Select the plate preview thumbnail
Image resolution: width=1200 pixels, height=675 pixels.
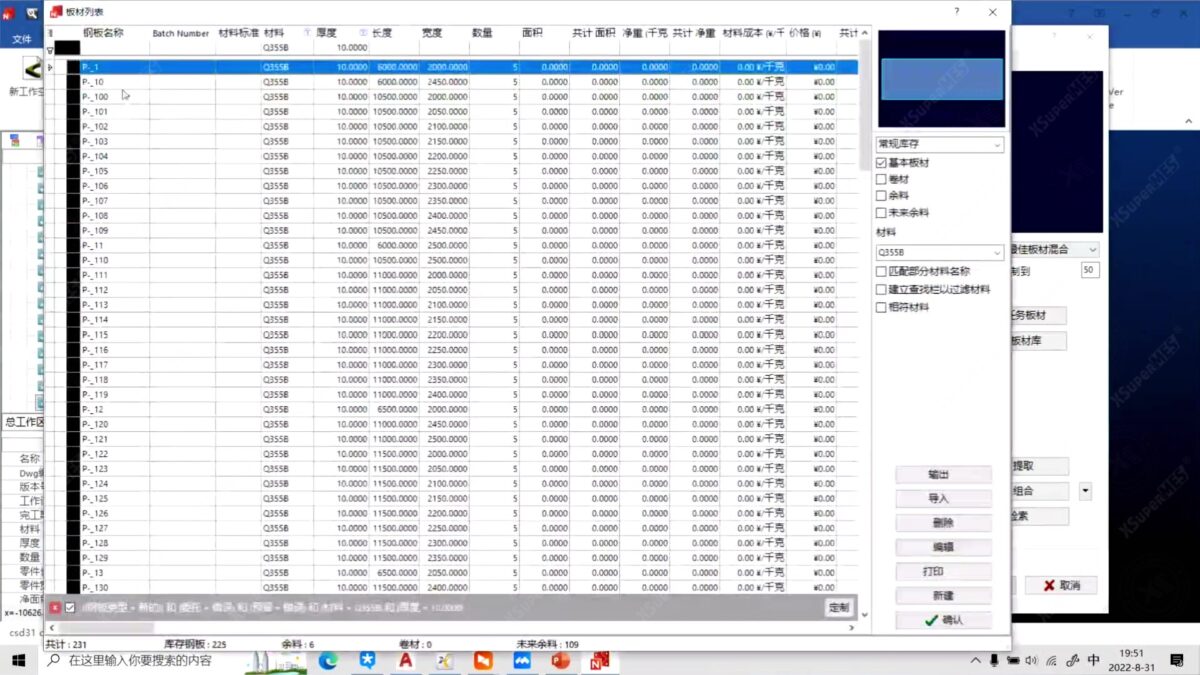coord(940,79)
